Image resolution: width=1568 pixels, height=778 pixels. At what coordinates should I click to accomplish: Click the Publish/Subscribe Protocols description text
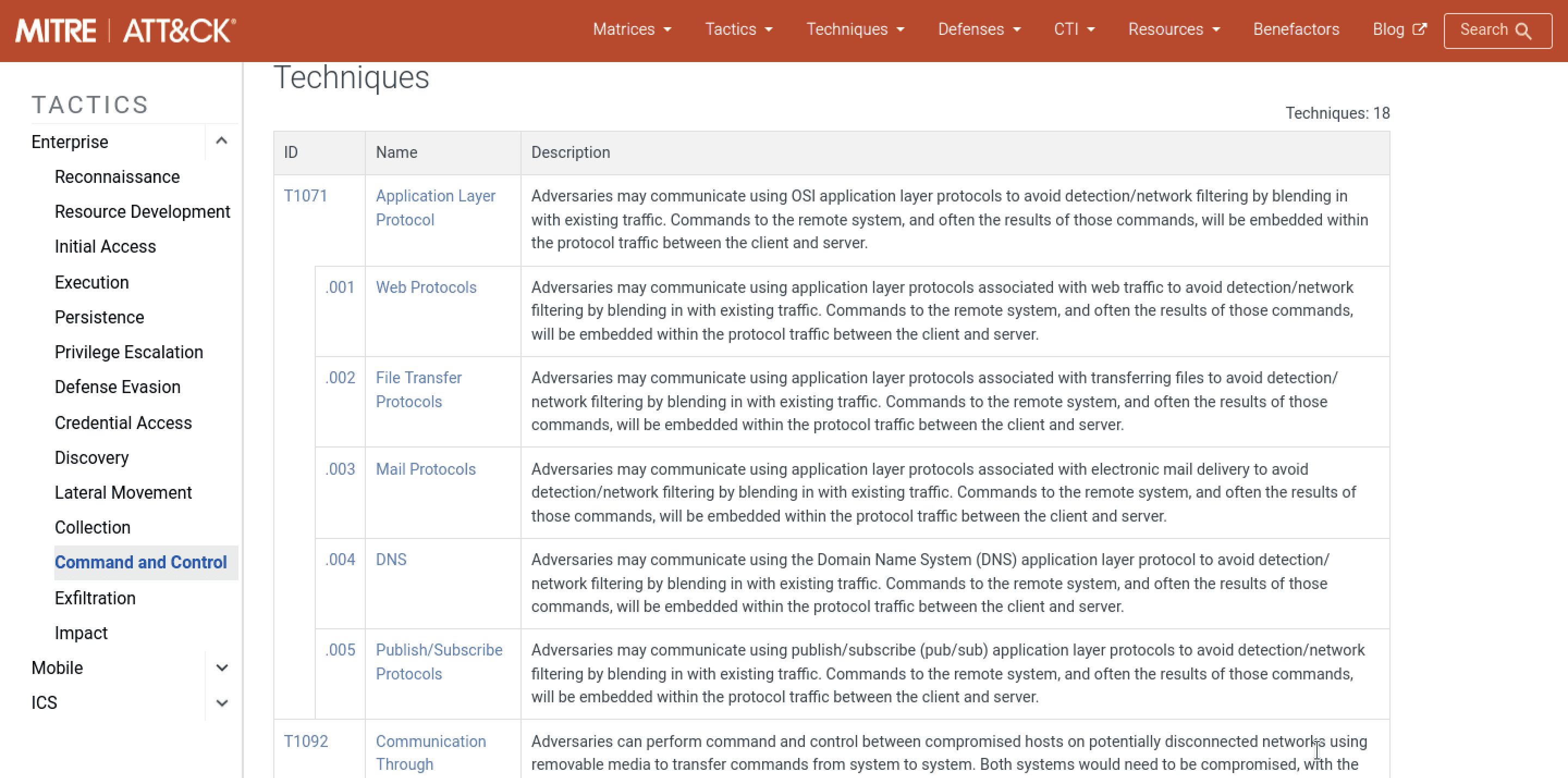[x=948, y=673]
